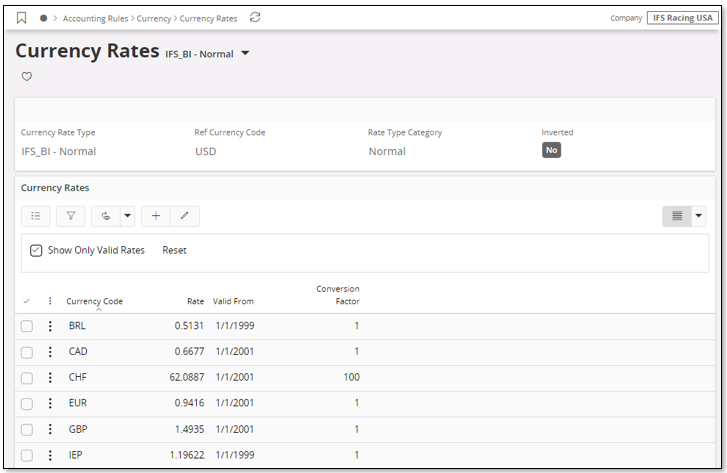Navigate to Accounting Rules in the breadcrumb
This screenshot has height=473, width=727.
coord(97,18)
